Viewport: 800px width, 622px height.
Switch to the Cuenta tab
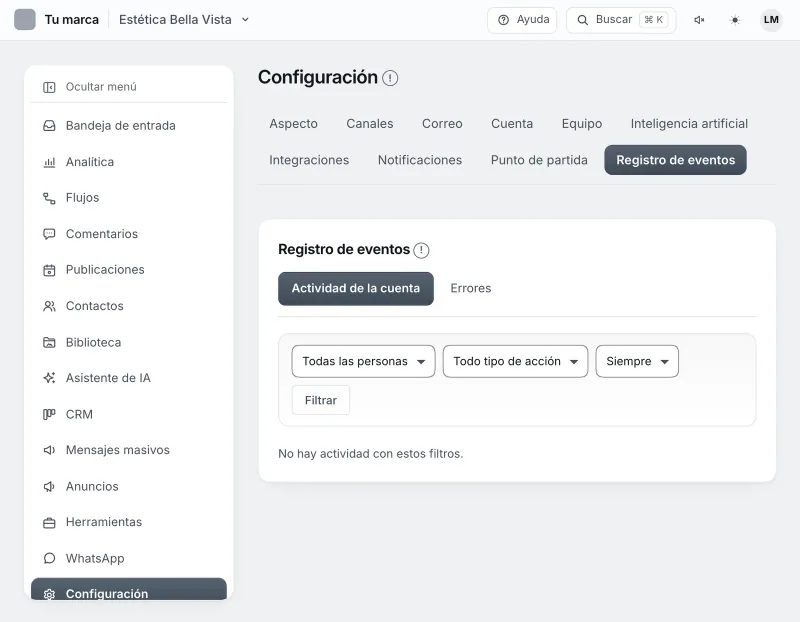(x=512, y=123)
